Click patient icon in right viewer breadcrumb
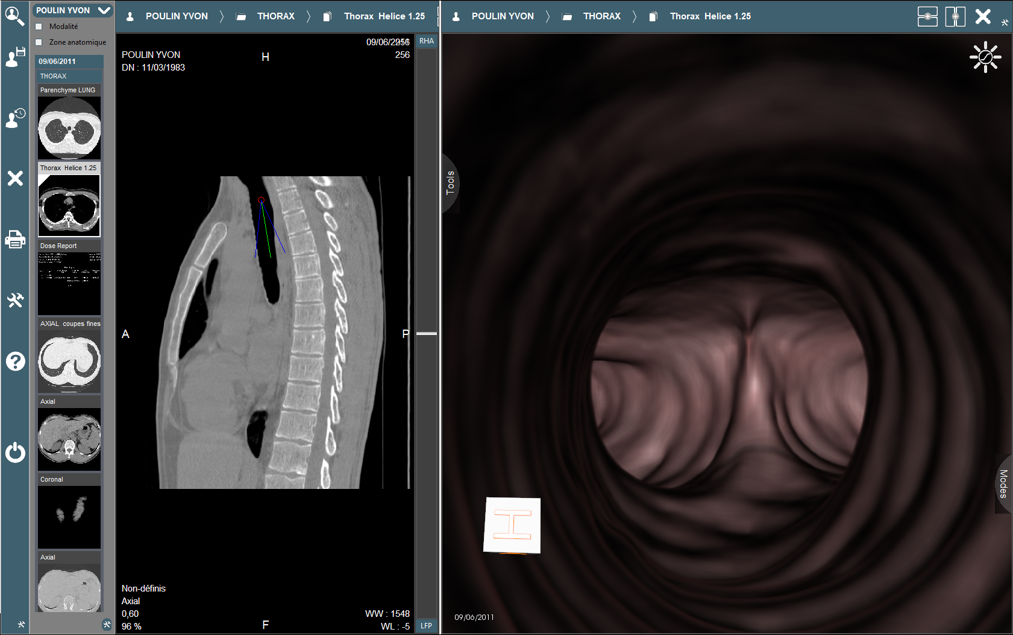Screen dimensions: 1013x635 [455, 16]
